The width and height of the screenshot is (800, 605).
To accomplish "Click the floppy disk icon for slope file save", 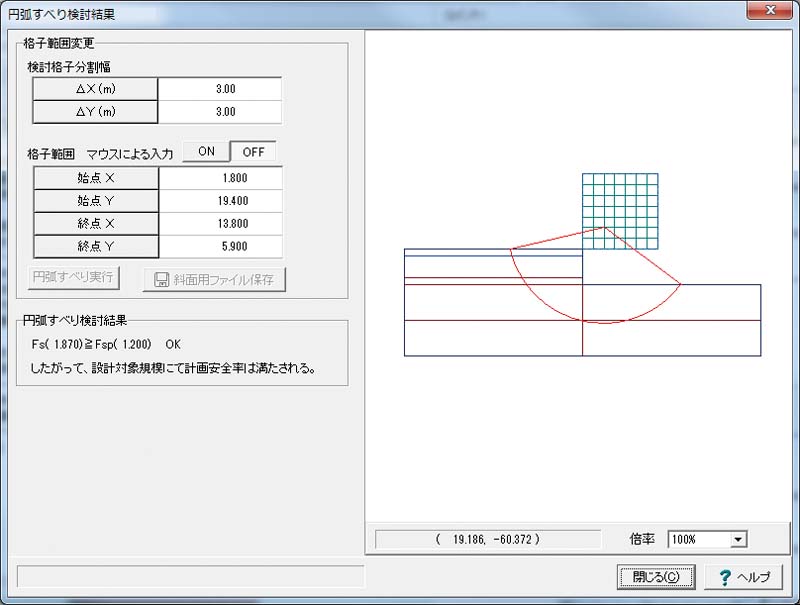I will tap(161, 280).
